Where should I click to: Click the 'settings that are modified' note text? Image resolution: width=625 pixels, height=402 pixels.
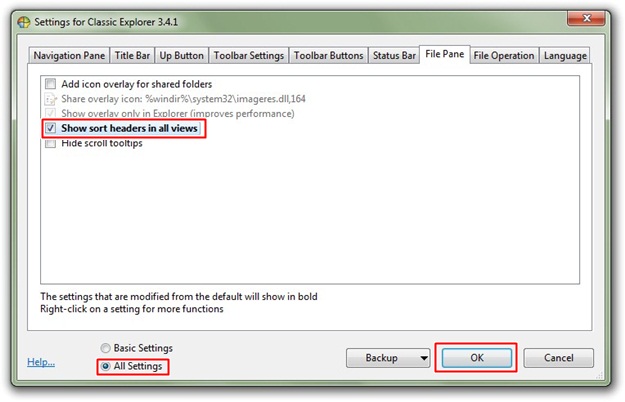click(179, 296)
